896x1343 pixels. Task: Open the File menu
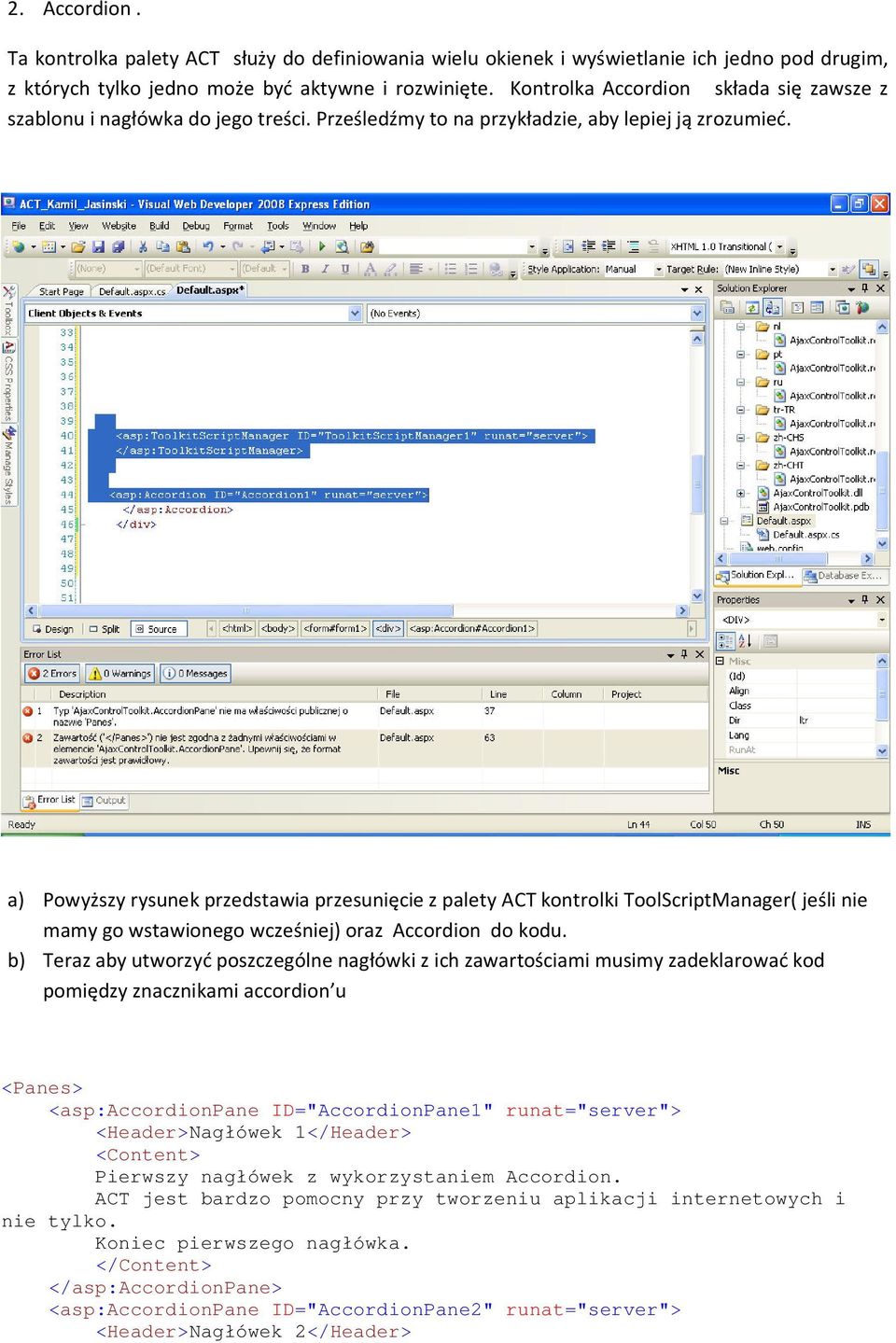point(19,226)
